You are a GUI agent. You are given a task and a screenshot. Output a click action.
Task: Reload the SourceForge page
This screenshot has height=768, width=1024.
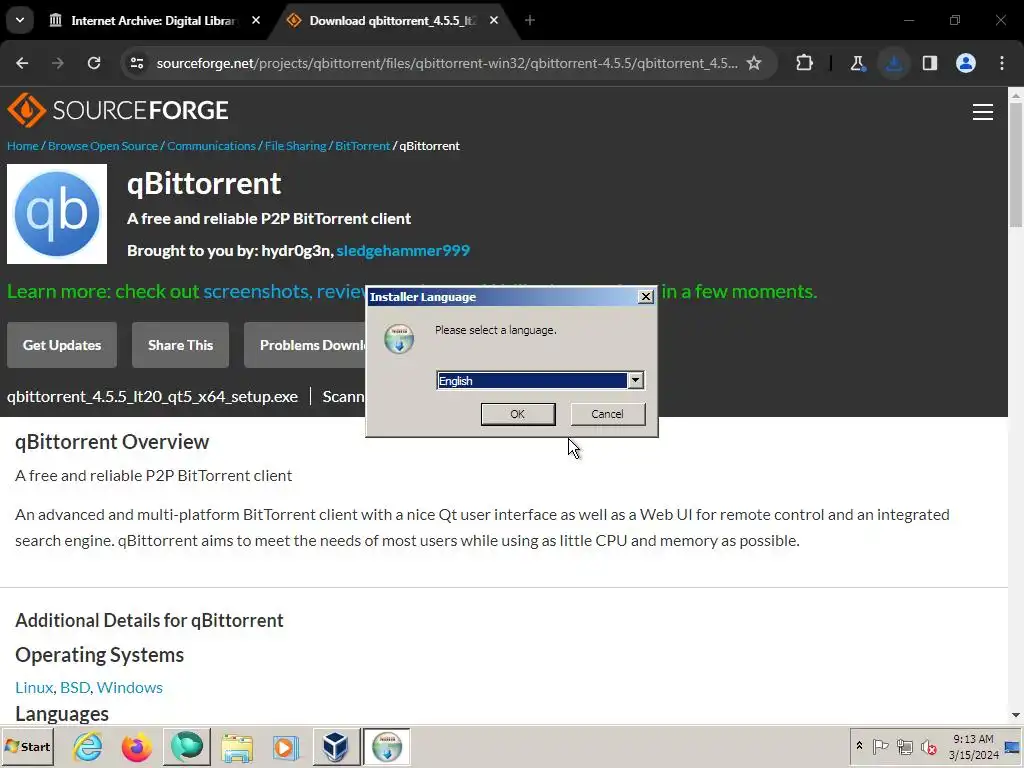[x=94, y=63]
